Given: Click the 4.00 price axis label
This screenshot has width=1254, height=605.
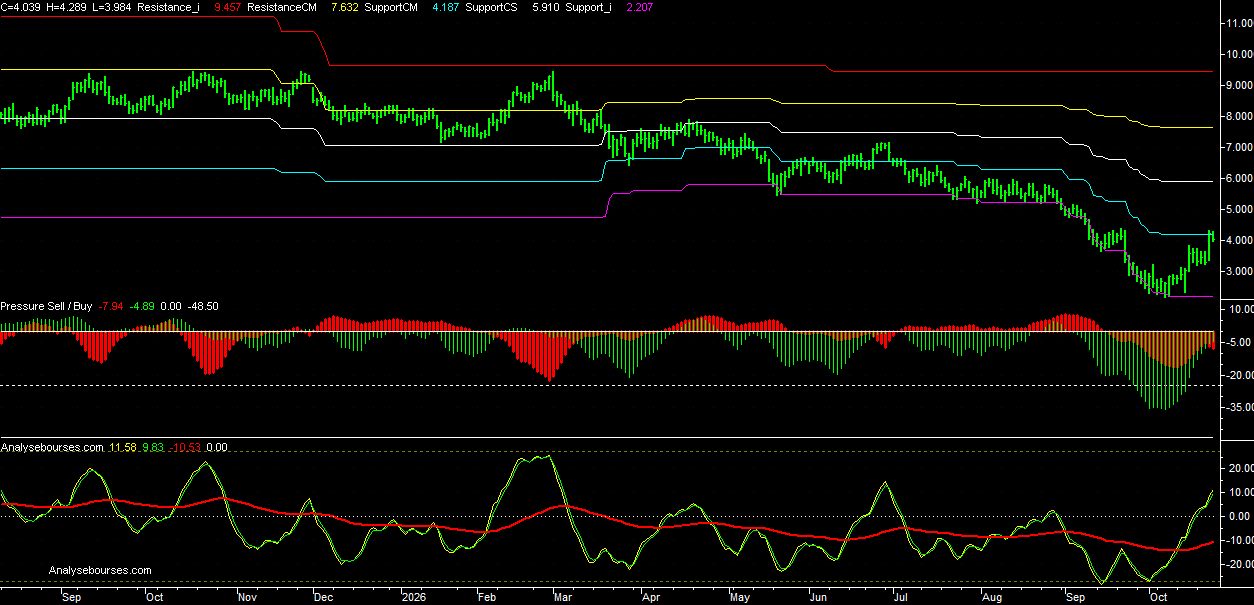Looking at the screenshot, I should (x=1239, y=240).
